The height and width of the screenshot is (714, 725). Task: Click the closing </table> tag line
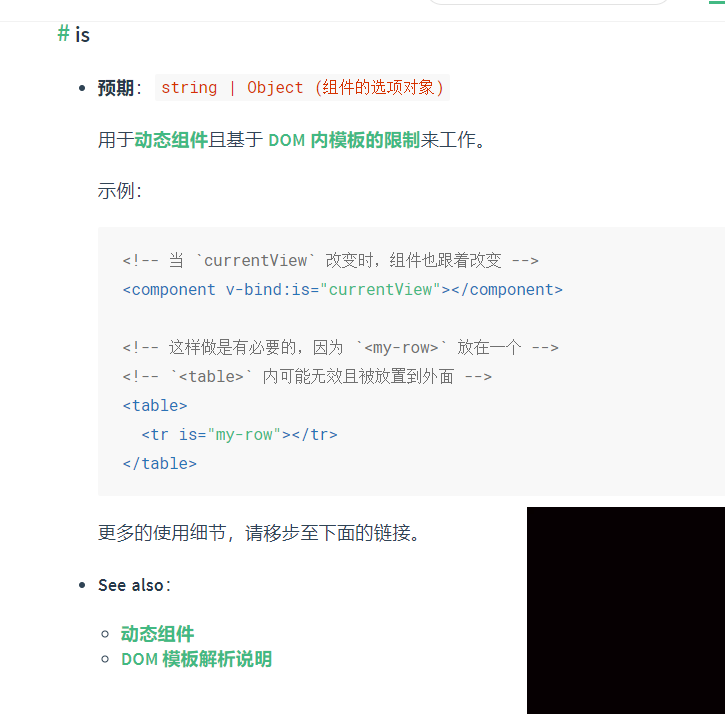click(160, 463)
